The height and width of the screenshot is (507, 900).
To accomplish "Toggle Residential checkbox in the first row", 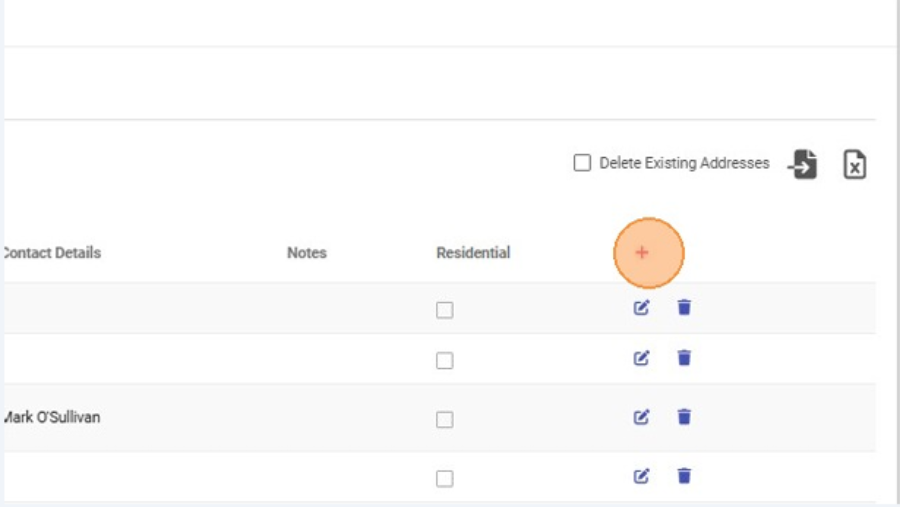I will tap(445, 310).
